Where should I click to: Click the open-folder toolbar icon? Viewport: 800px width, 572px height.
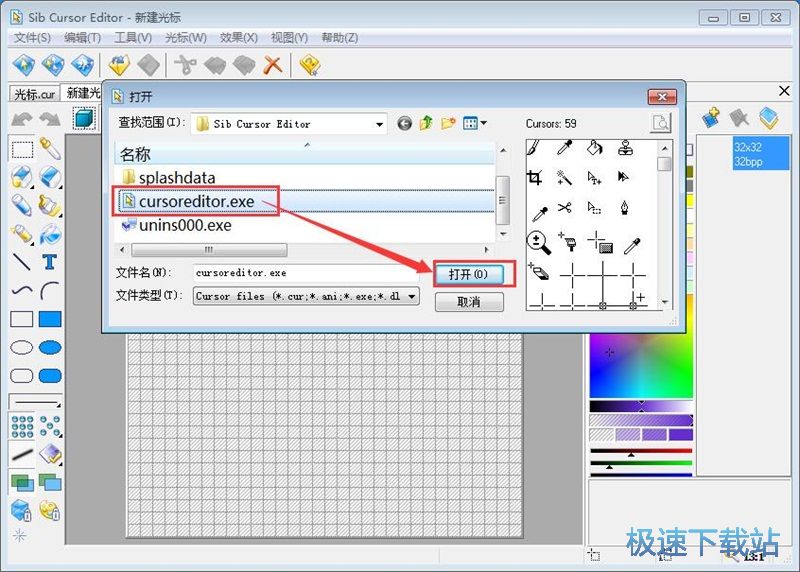119,65
